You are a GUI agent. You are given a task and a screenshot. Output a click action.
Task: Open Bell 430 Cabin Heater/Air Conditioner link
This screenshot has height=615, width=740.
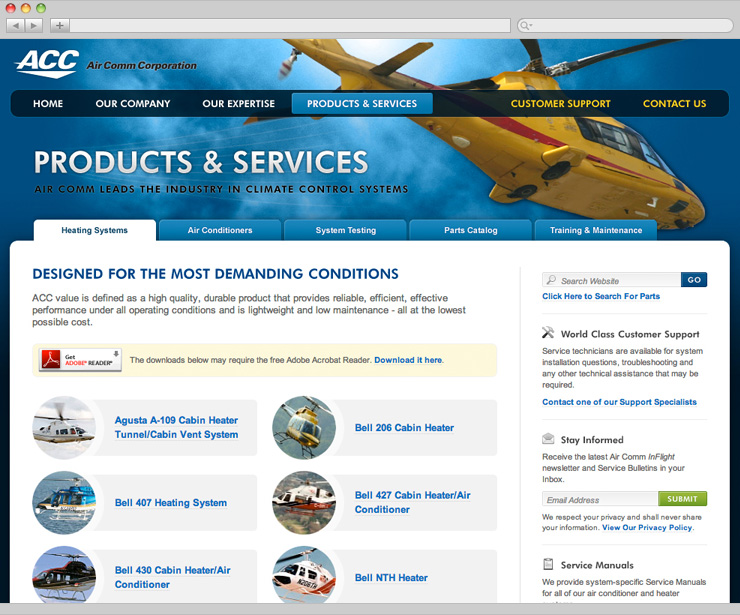tap(172, 577)
